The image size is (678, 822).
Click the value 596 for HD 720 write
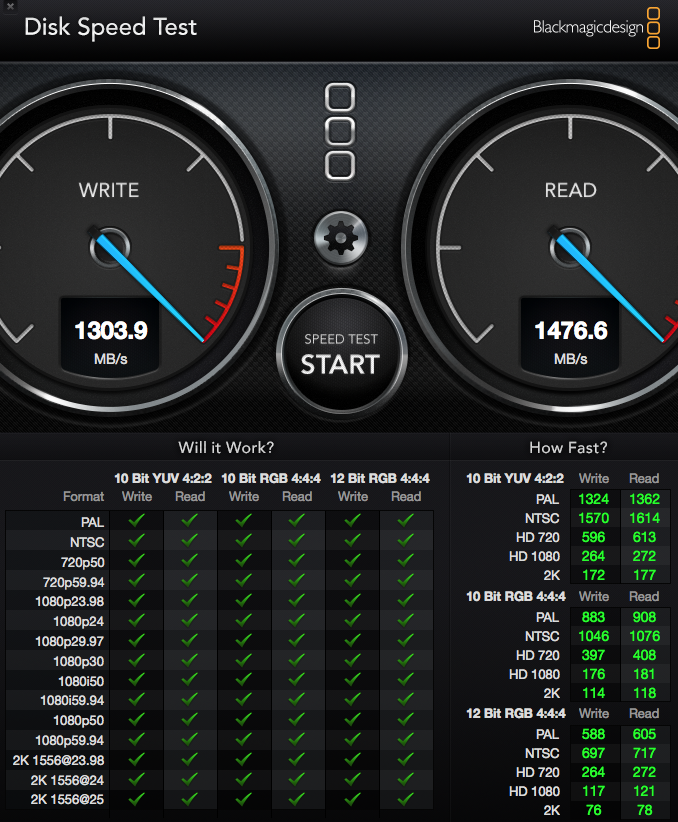coord(594,537)
